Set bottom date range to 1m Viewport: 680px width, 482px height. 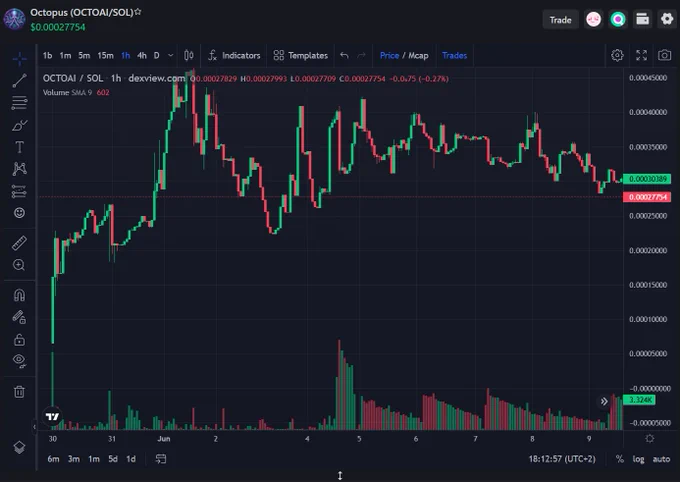pyautogui.click(x=94, y=459)
